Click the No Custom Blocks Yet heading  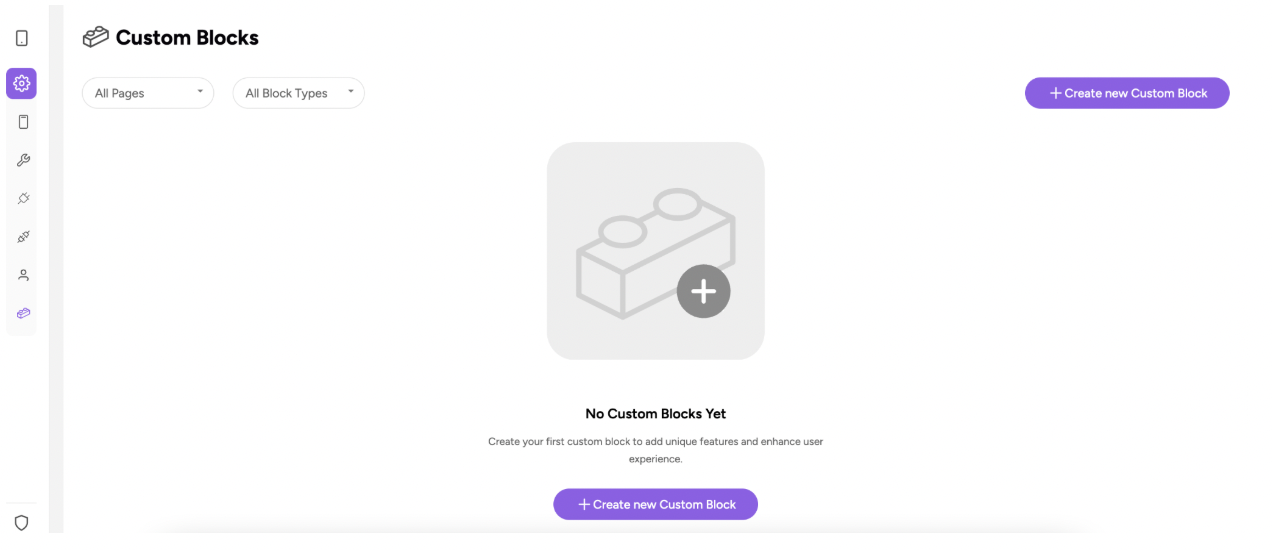(656, 413)
